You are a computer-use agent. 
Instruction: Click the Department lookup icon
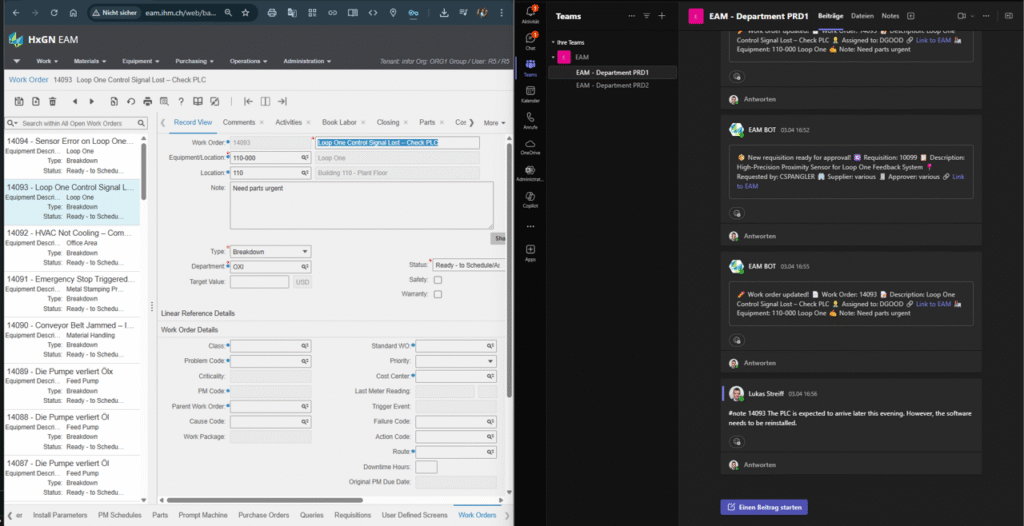click(305, 267)
